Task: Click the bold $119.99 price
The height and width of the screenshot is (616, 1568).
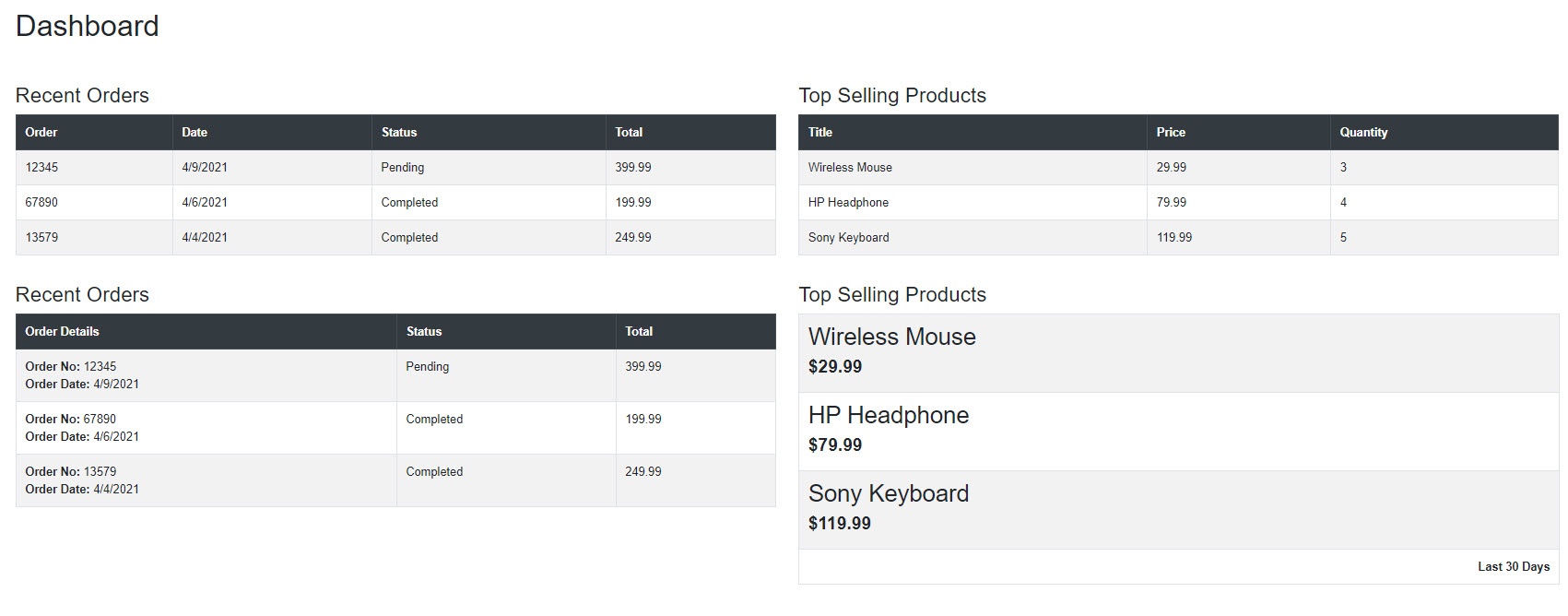Action: click(839, 523)
